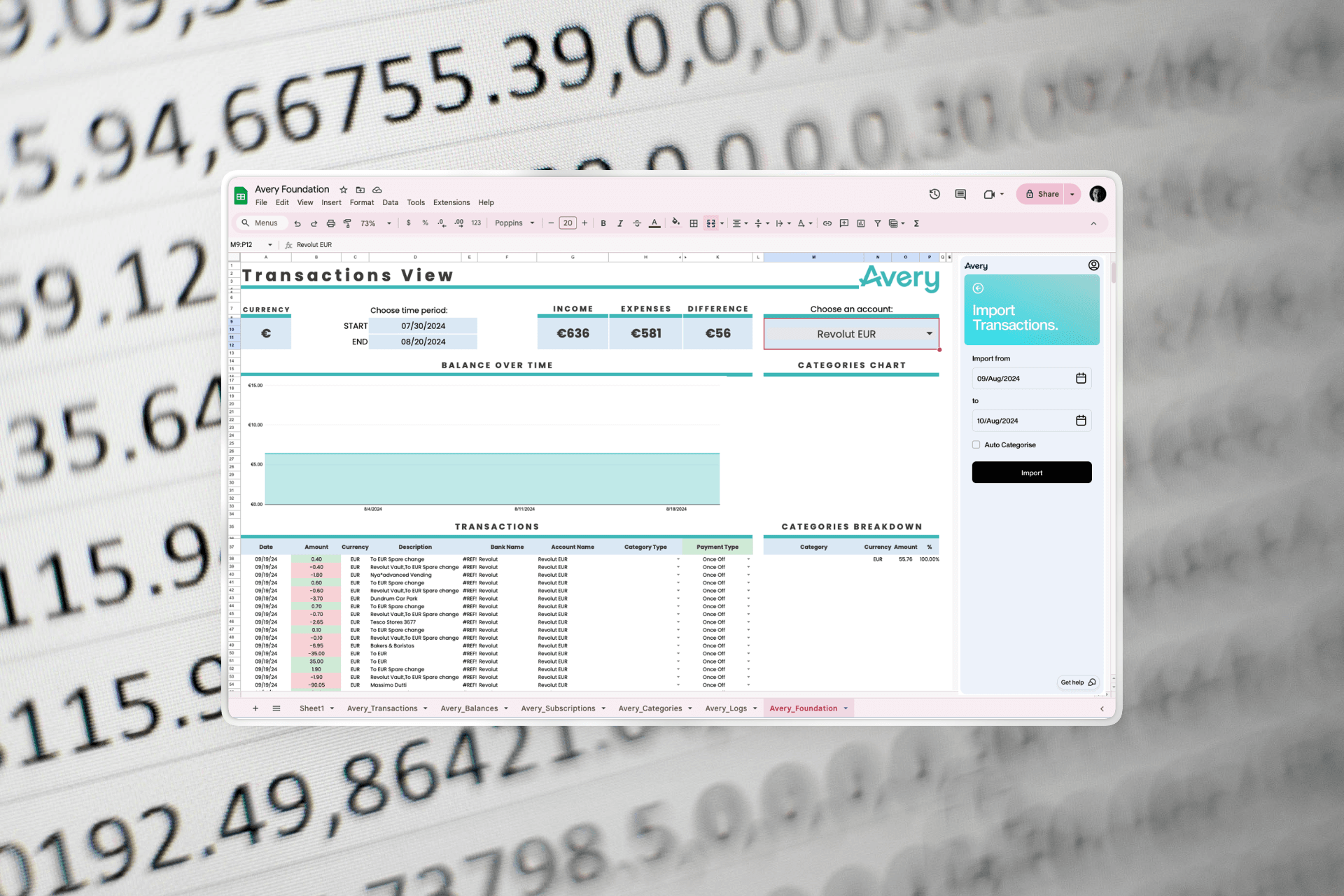The width and height of the screenshot is (1344, 896).
Task: Activate the paint format tool
Action: (347, 223)
